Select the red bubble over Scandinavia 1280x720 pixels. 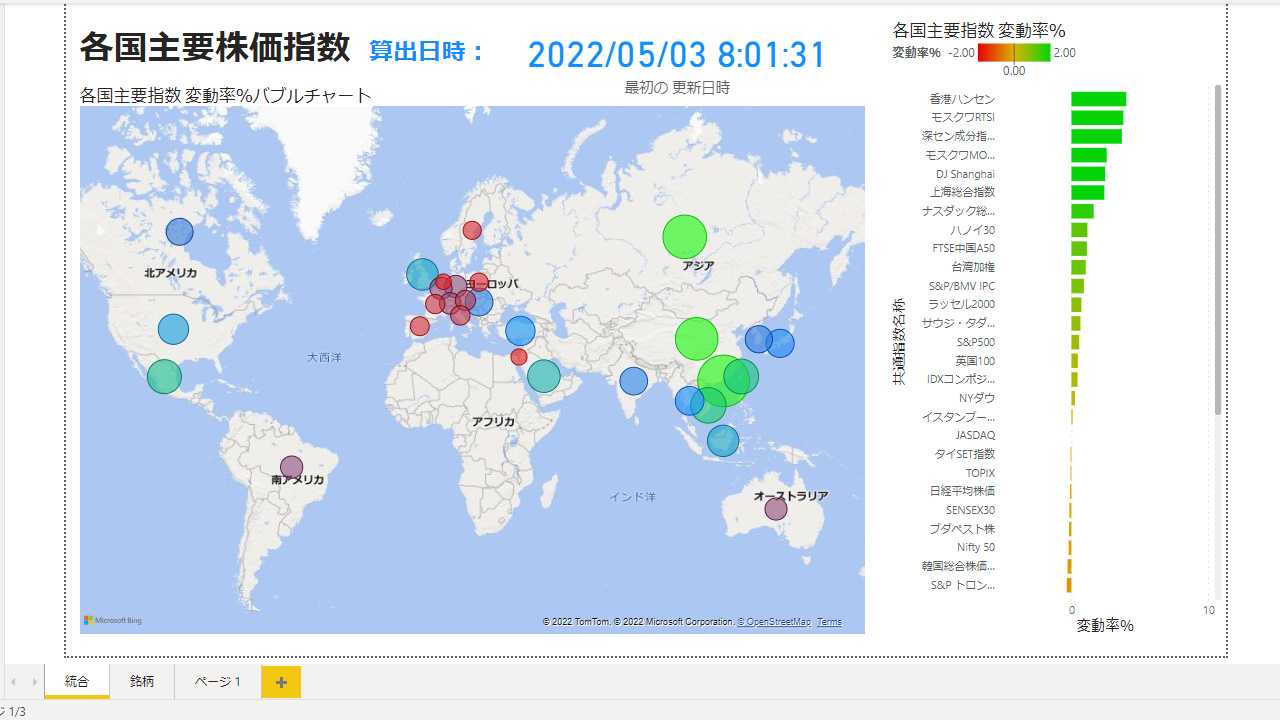(x=472, y=231)
